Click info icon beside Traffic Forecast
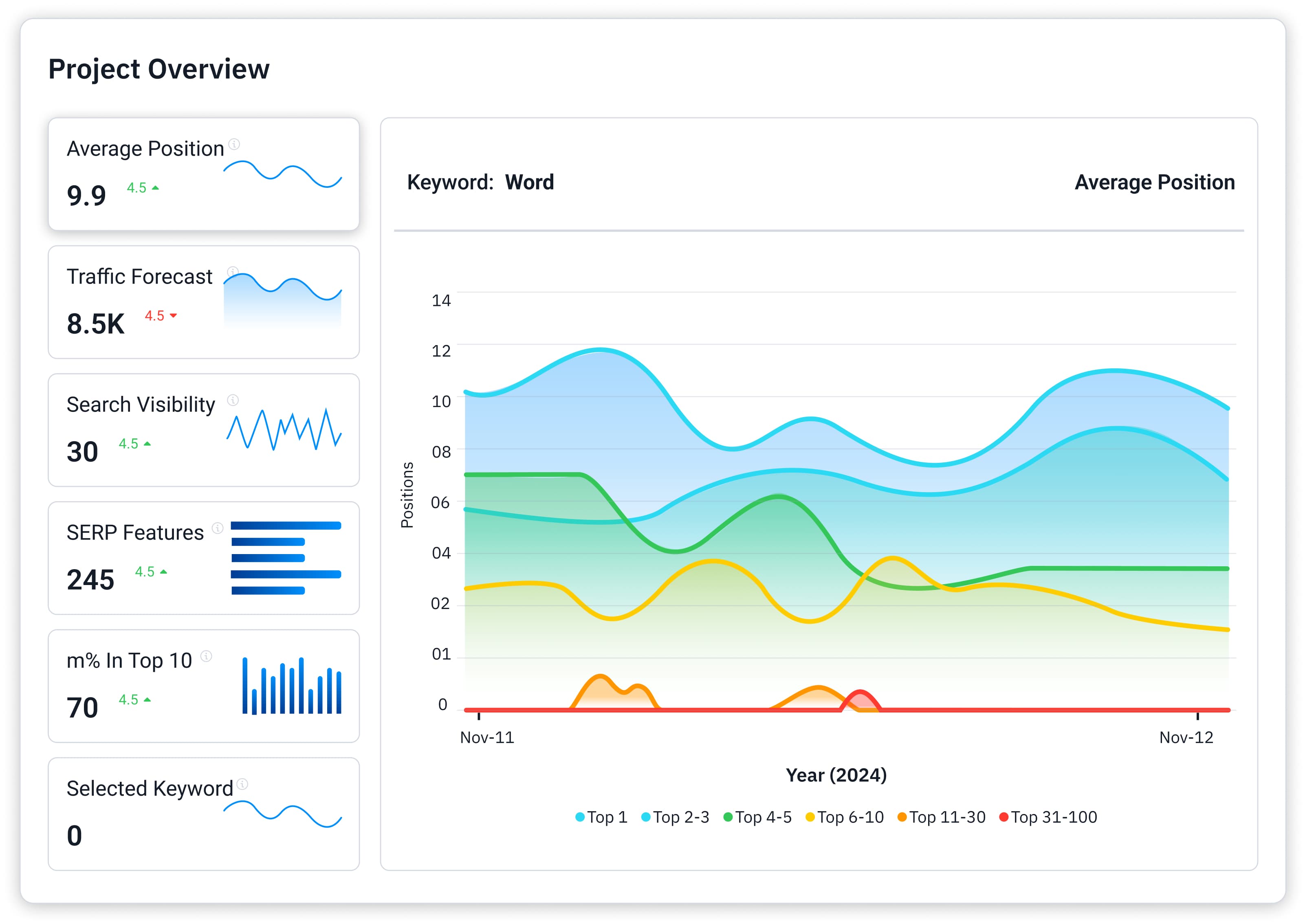This screenshot has height=924, width=1305. pos(232,271)
